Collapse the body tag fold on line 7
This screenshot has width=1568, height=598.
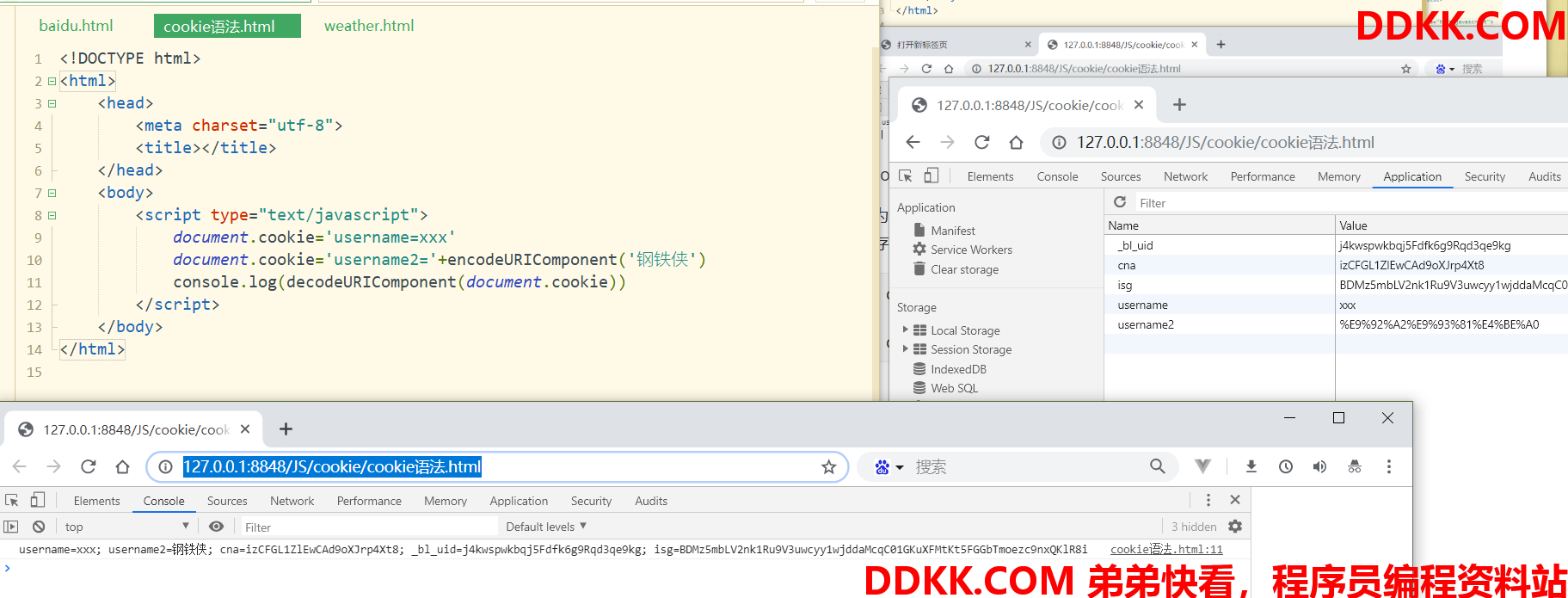(52, 193)
